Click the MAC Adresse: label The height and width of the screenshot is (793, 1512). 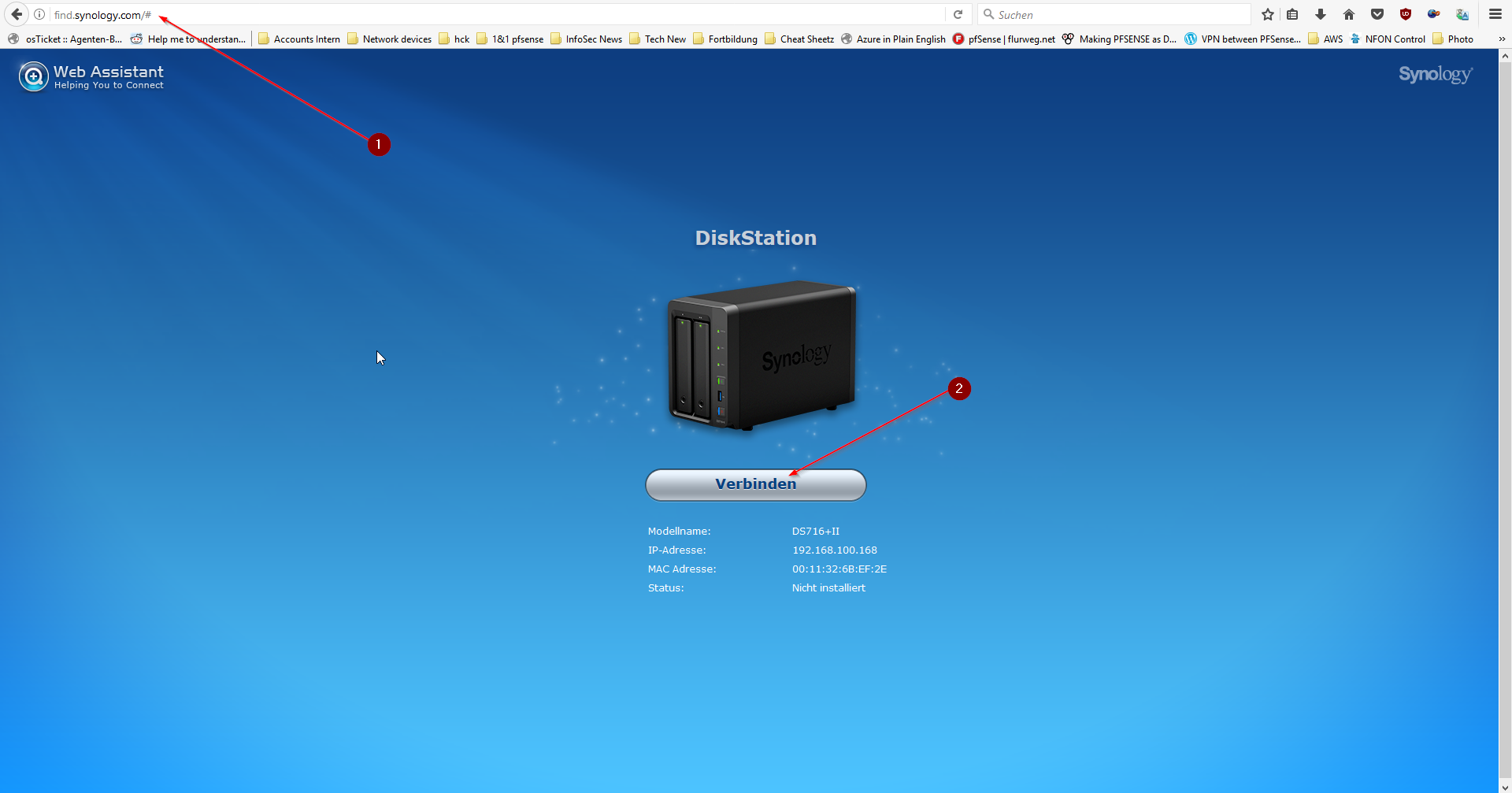(682, 569)
